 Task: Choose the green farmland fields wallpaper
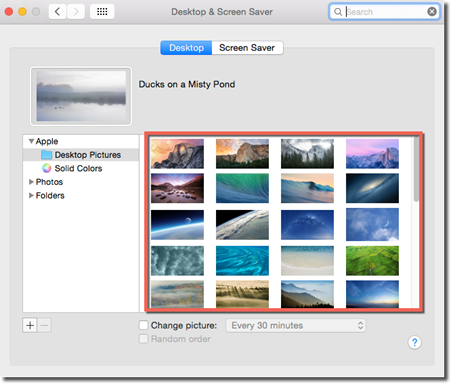(372, 261)
